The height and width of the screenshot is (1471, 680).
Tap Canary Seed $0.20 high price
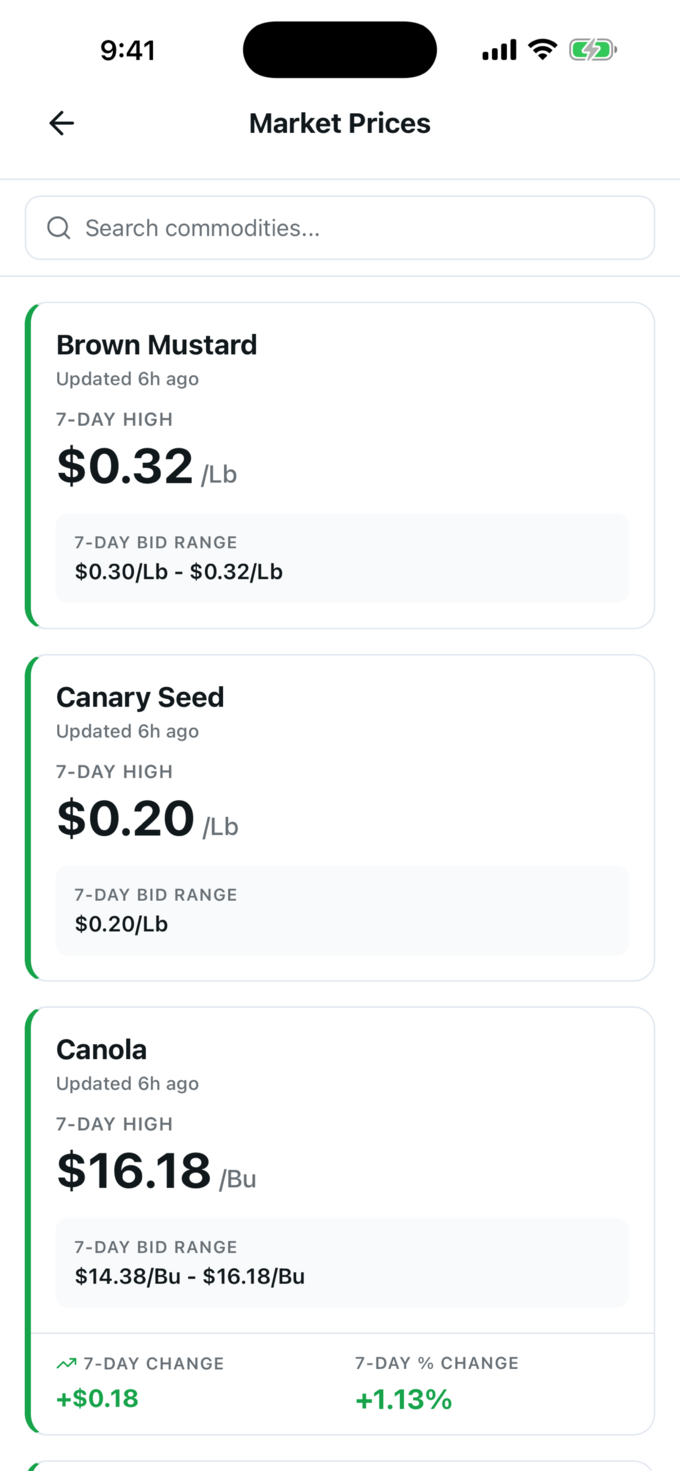(x=125, y=818)
